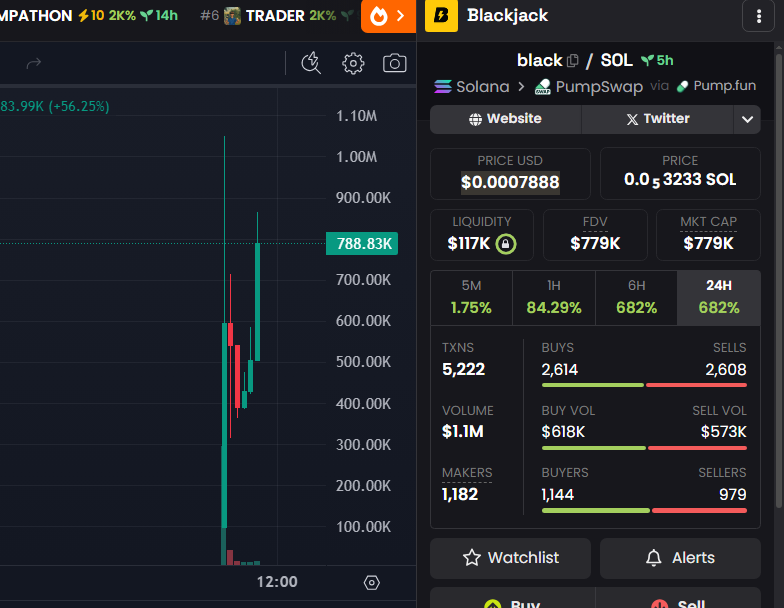Click the MAKERS 1,182 value
Viewport: 784px width, 608px height.
tap(460, 494)
